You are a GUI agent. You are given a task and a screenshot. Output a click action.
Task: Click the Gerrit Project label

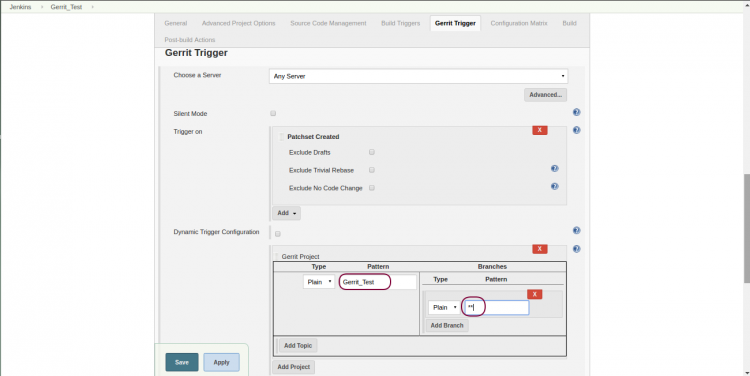[300, 256]
